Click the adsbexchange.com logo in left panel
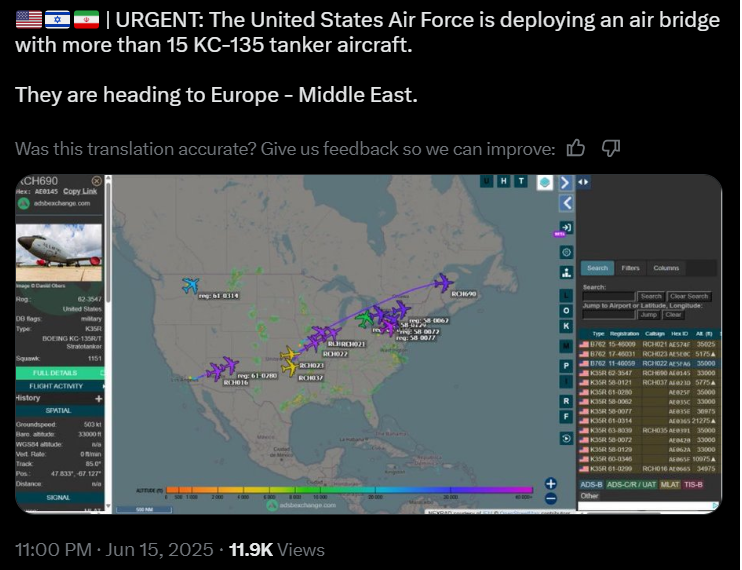Image resolution: width=742 pixels, height=570 pixels. (x=23, y=203)
